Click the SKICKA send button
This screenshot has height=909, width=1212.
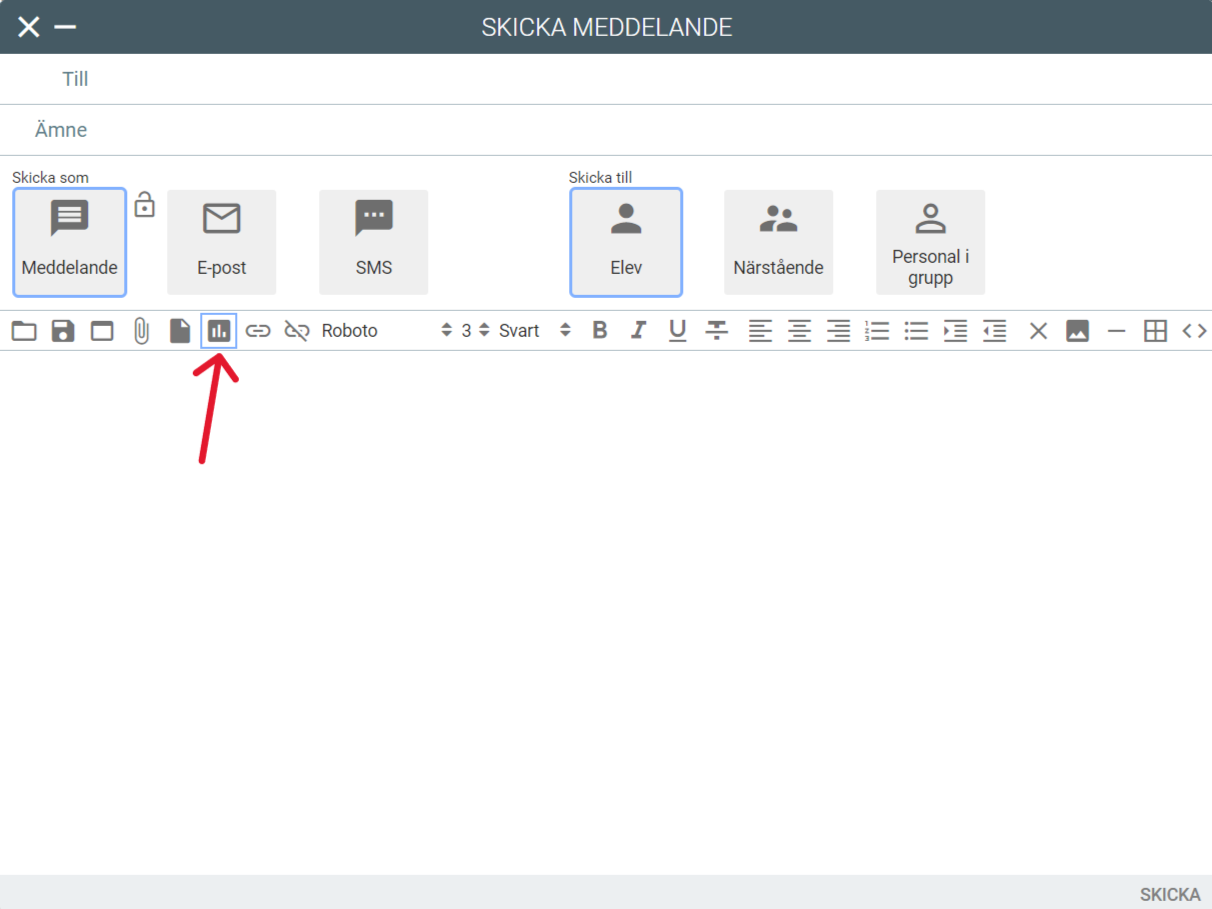[x=1169, y=895]
